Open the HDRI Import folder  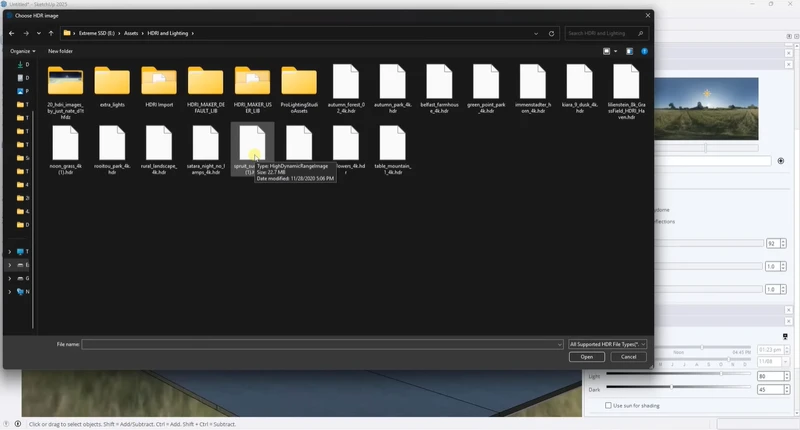pos(159,90)
